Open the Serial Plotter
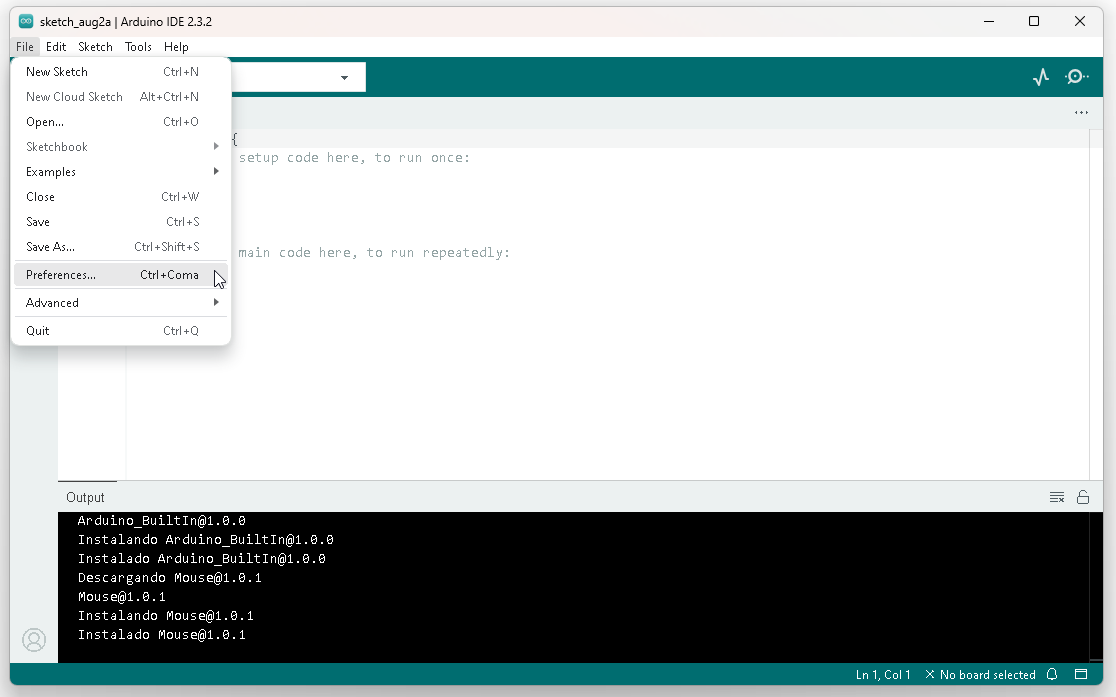 [x=1041, y=76]
